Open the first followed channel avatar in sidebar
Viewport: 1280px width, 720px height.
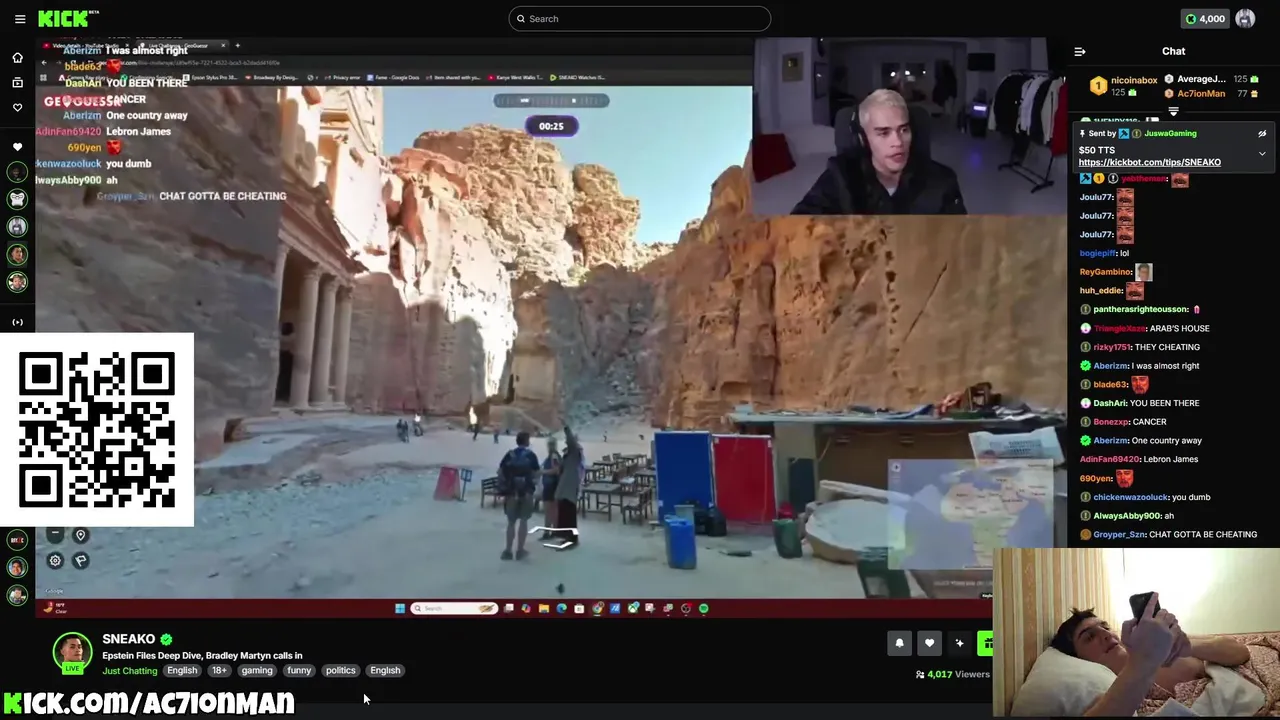point(17,172)
